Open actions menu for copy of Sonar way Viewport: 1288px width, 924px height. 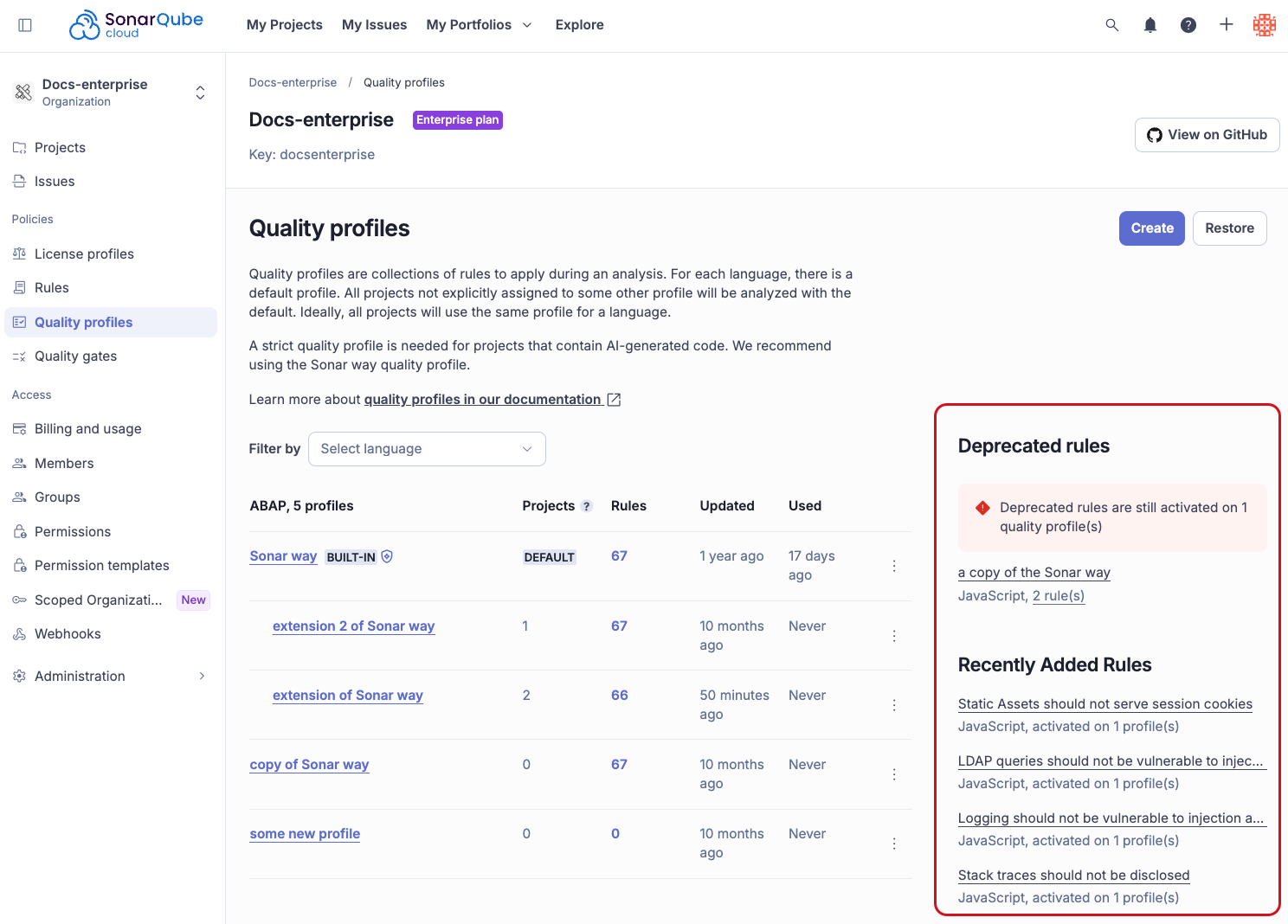tap(894, 774)
